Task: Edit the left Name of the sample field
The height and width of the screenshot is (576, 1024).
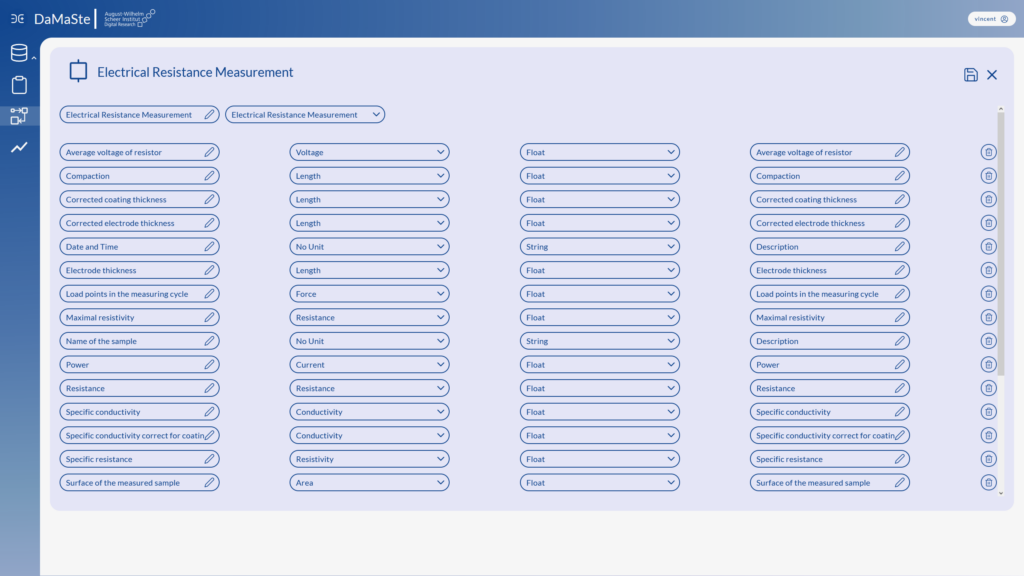Action: [x=139, y=341]
